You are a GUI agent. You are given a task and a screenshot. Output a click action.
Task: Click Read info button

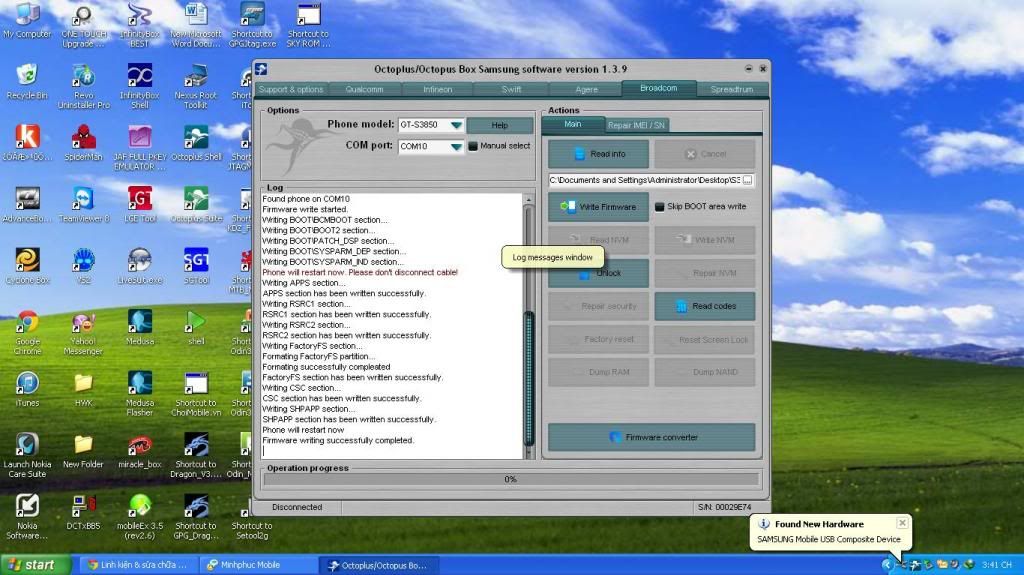point(598,154)
